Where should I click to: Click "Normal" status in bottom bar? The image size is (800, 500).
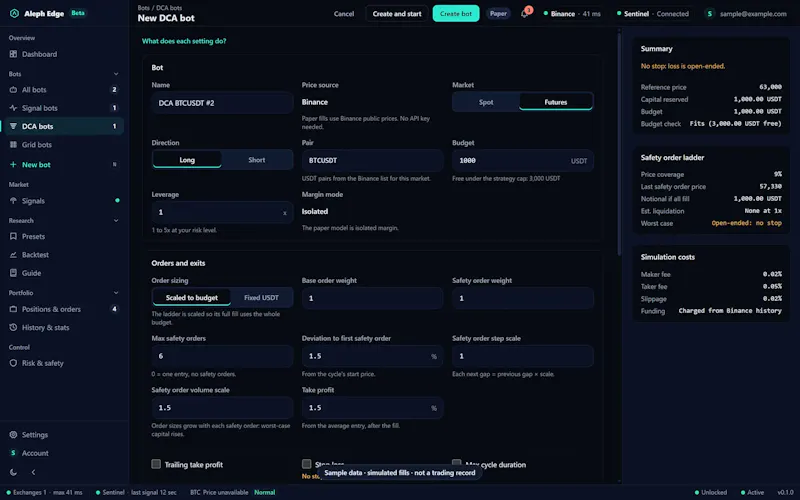(264, 492)
